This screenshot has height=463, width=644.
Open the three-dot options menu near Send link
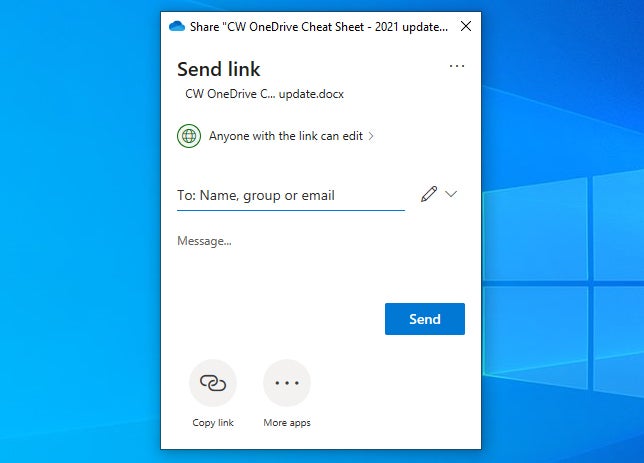457,66
